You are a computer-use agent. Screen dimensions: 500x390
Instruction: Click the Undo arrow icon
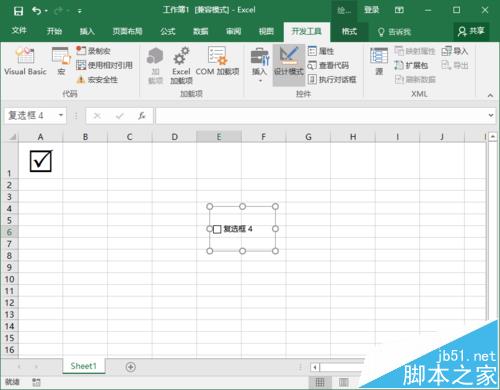click(x=36, y=11)
